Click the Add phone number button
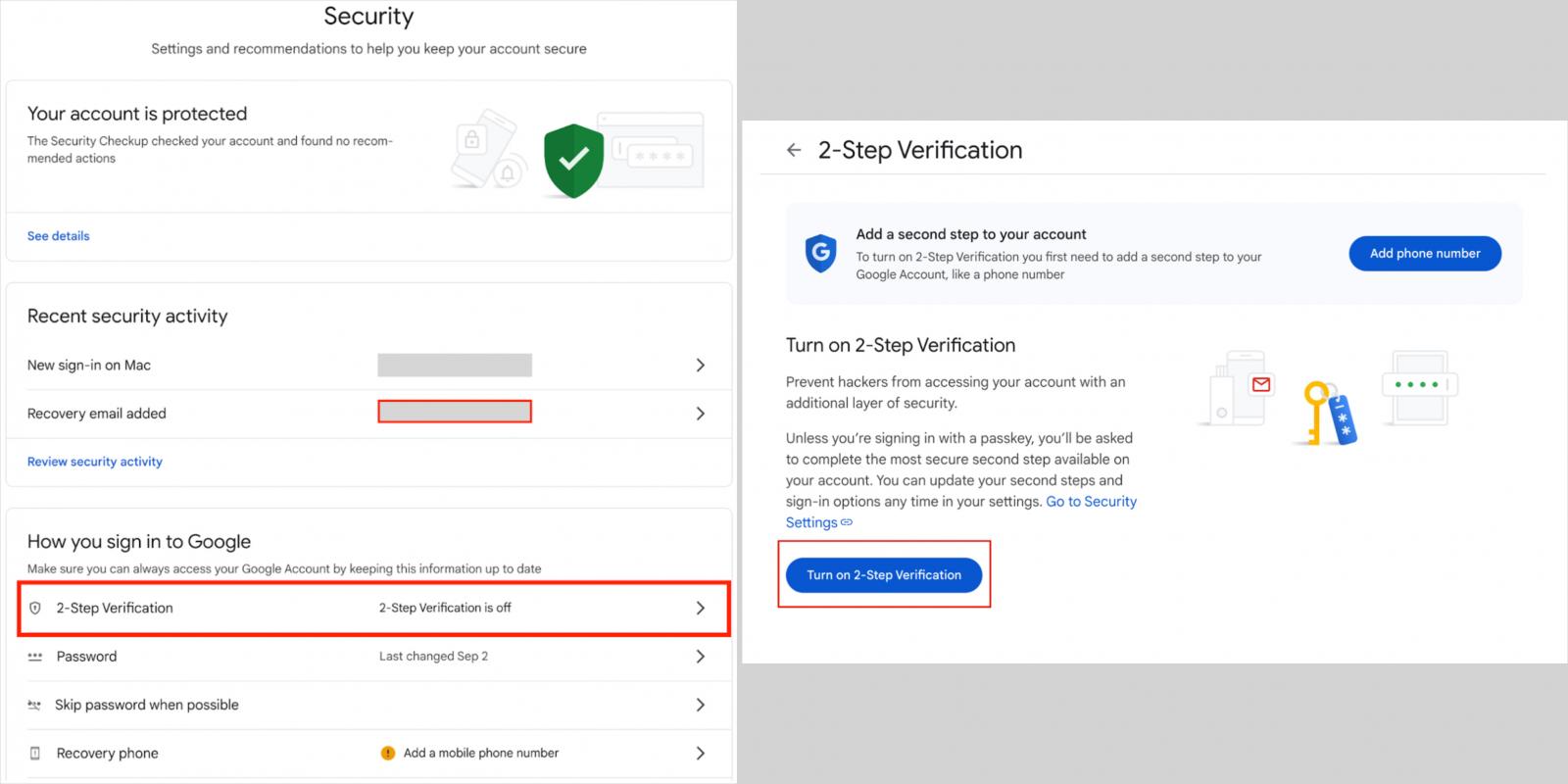 1425,253
